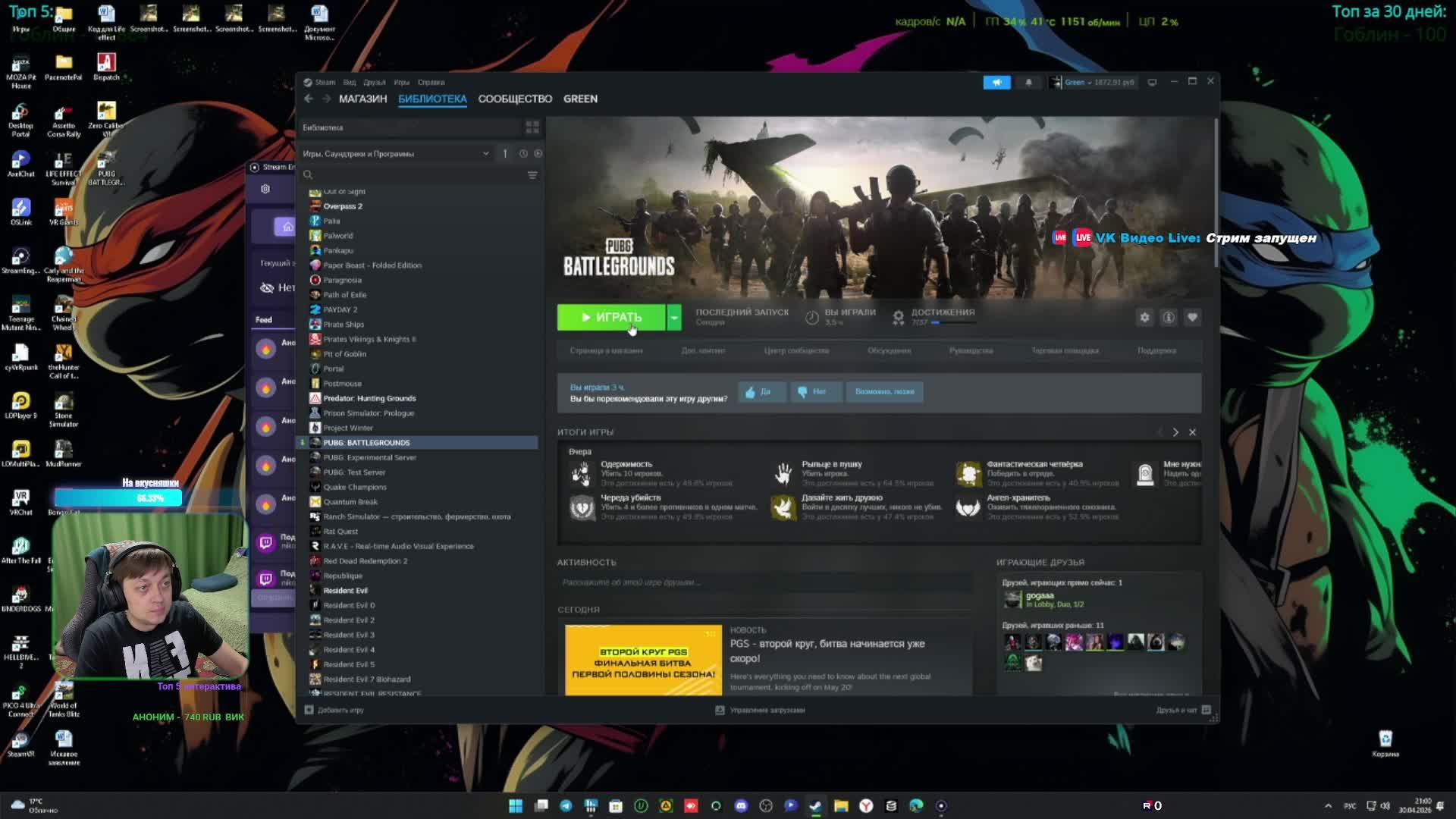Open Steam notifications bell
The width and height of the screenshot is (1456, 819).
pos(1028,83)
